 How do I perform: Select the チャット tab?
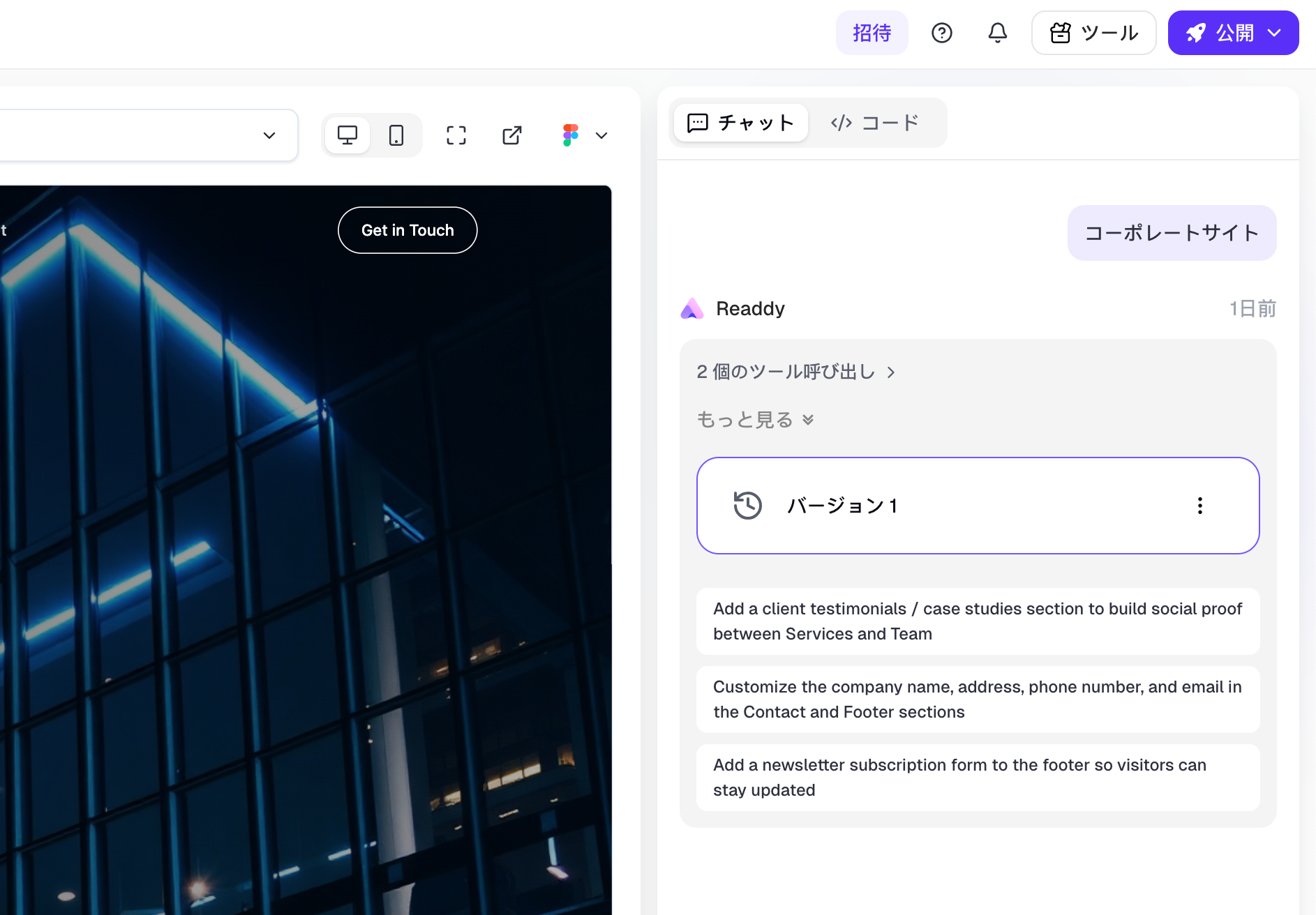[741, 123]
